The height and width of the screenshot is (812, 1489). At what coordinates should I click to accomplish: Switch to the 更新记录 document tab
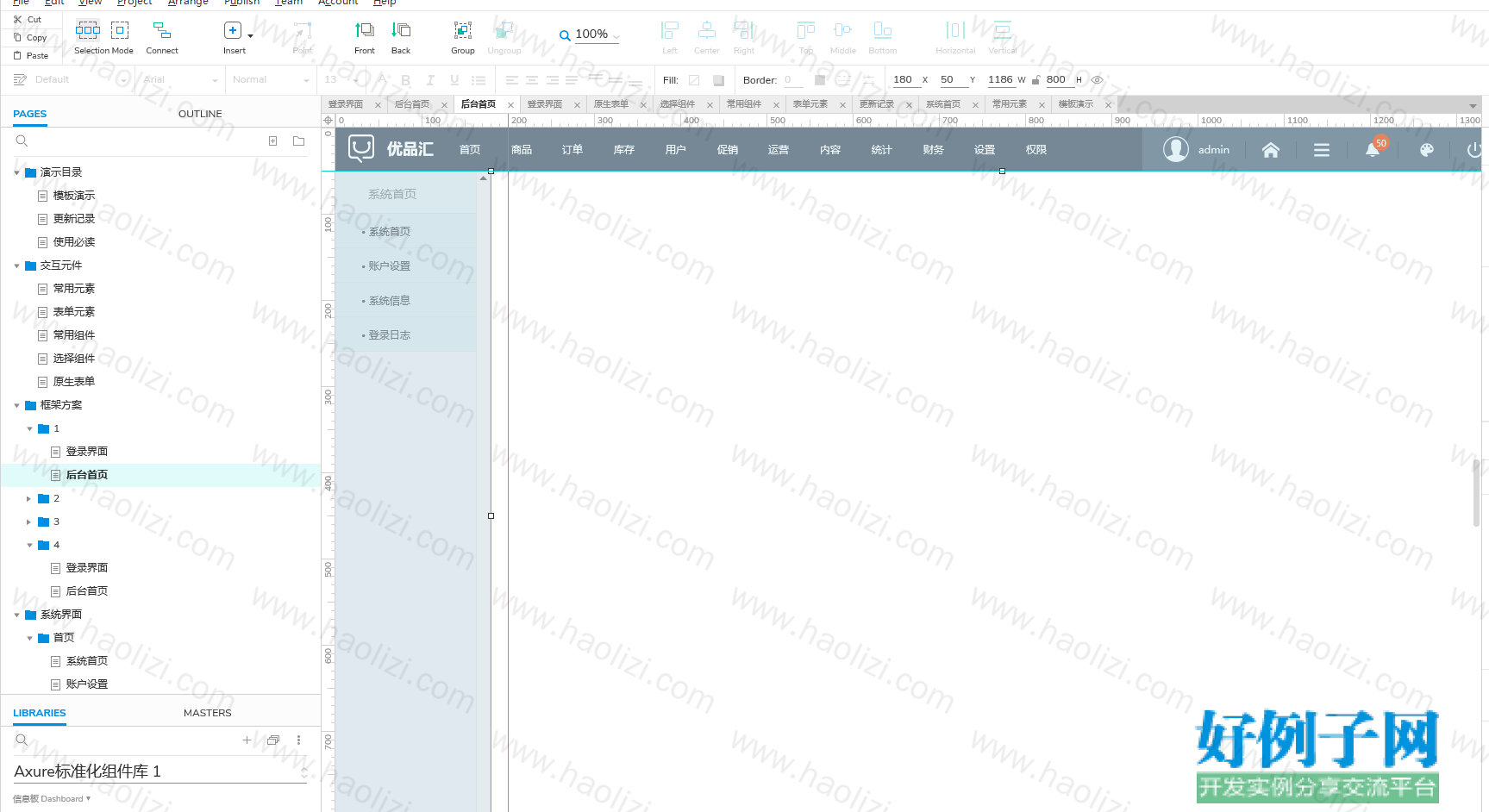877,104
